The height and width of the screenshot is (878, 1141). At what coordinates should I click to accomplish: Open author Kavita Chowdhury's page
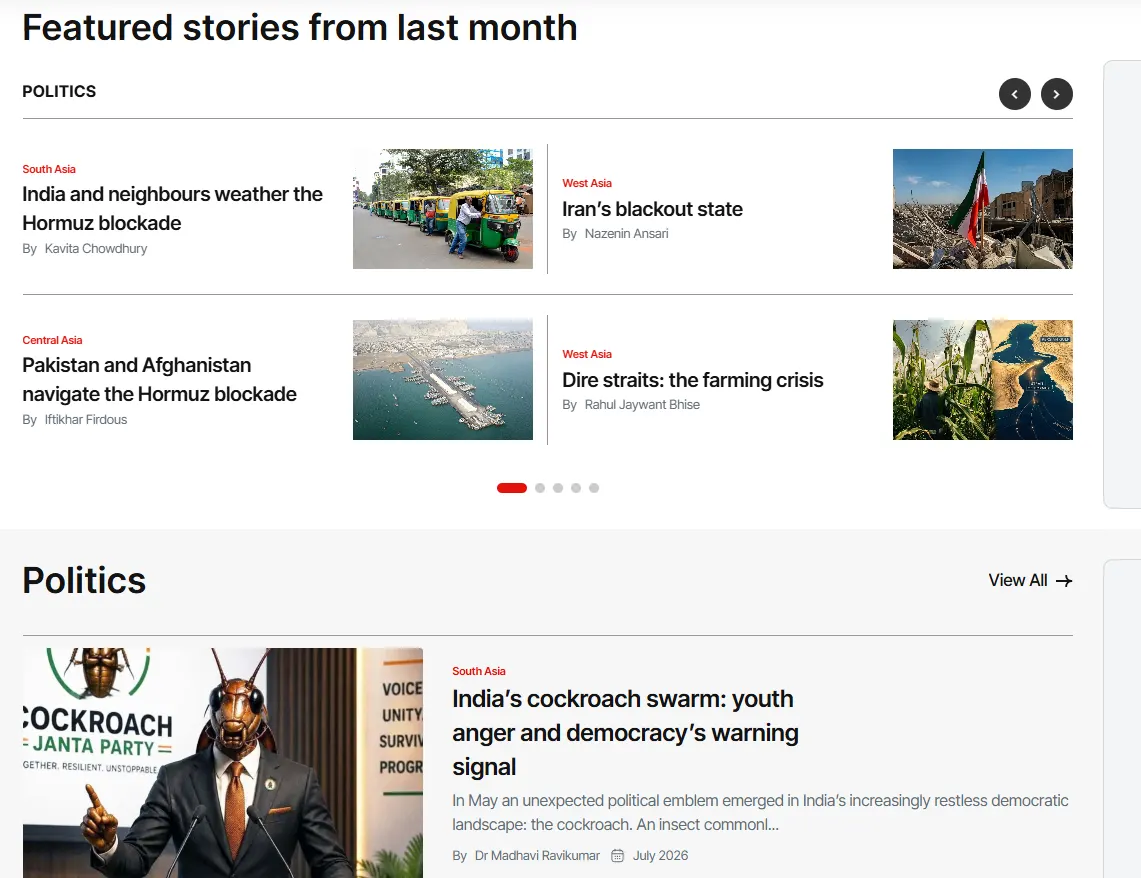[x=96, y=249]
